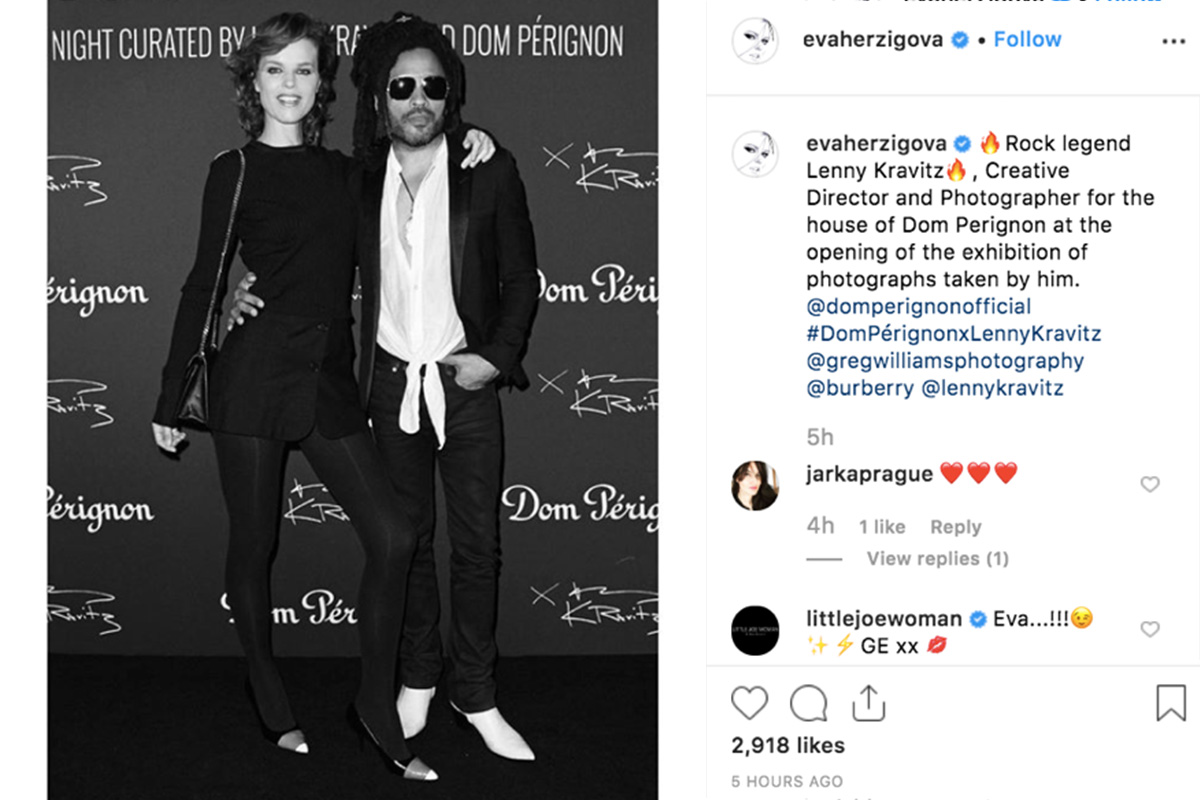The height and width of the screenshot is (800, 1200).
Task: Open the littlejoewoman avatar
Action: pyautogui.click(x=755, y=631)
